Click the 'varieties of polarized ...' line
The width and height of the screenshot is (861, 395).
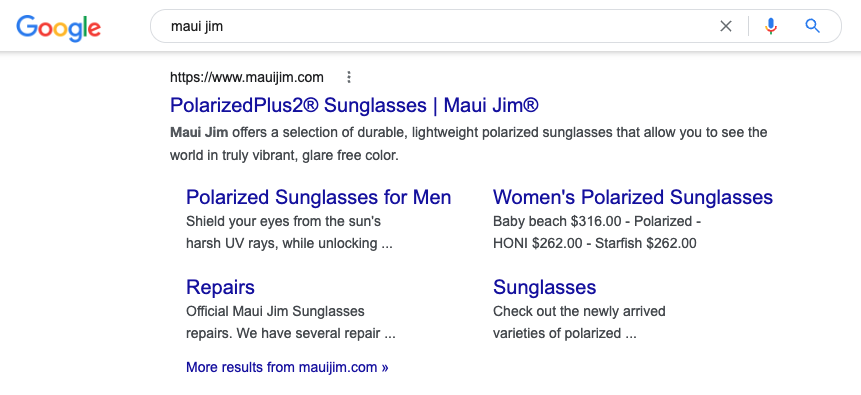(x=564, y=333)
